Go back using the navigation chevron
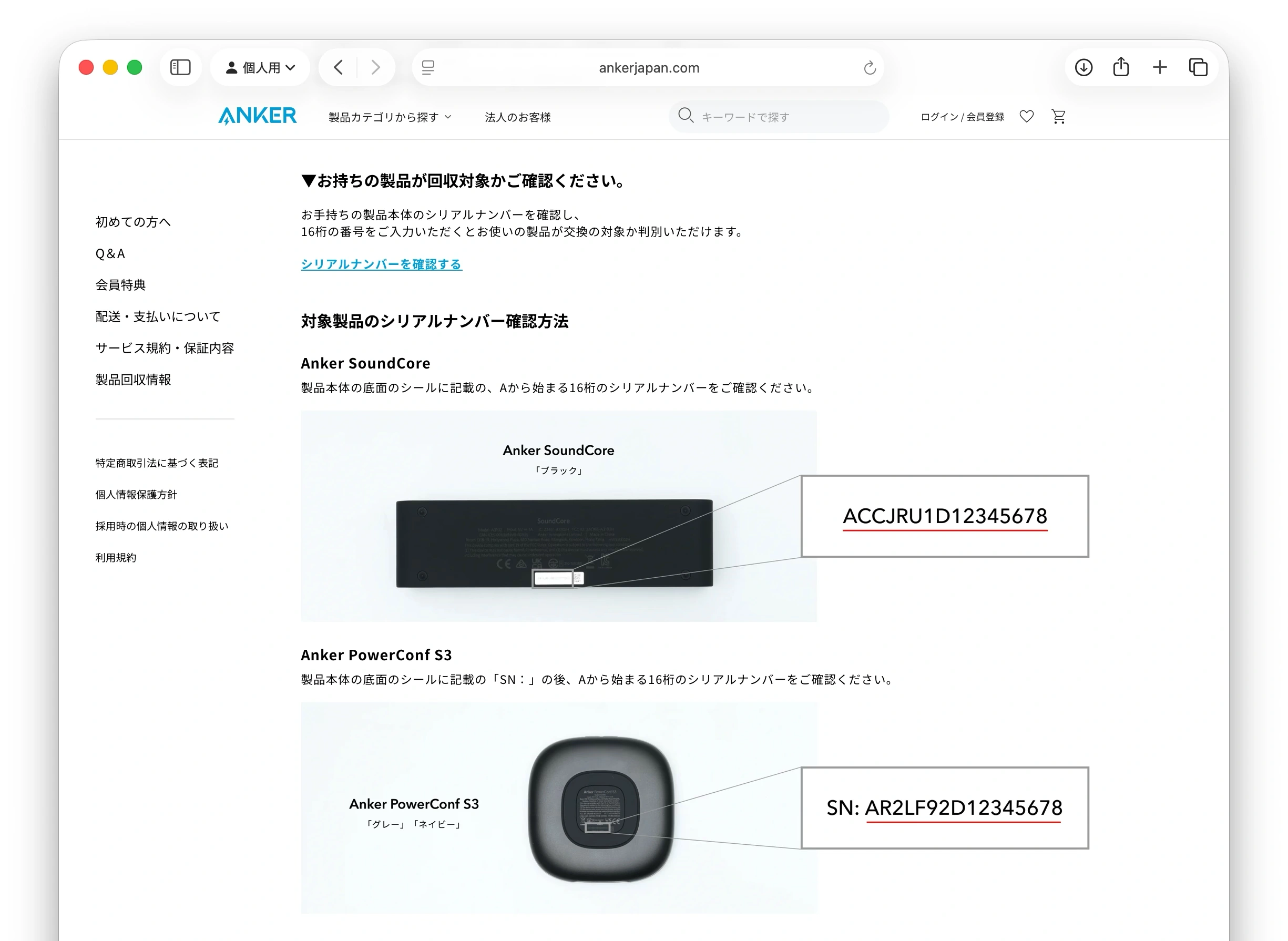The height and width of the screenshot is (941, 1288). coord(338,67)
